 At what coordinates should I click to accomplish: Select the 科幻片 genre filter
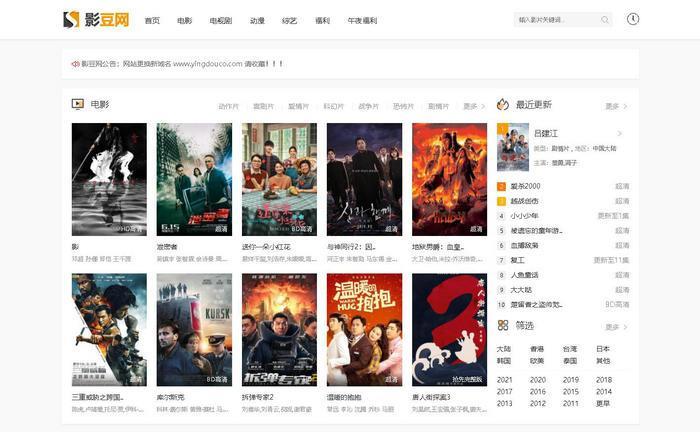coord(333,106)
